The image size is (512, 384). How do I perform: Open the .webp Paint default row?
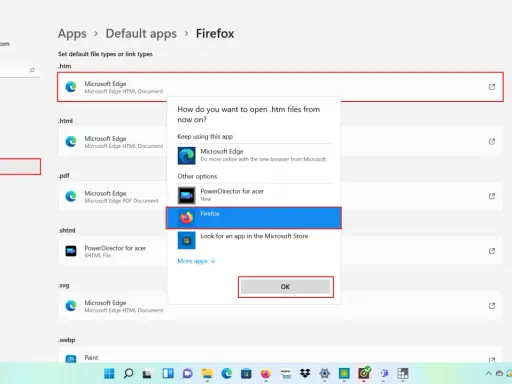coord(280,355)
